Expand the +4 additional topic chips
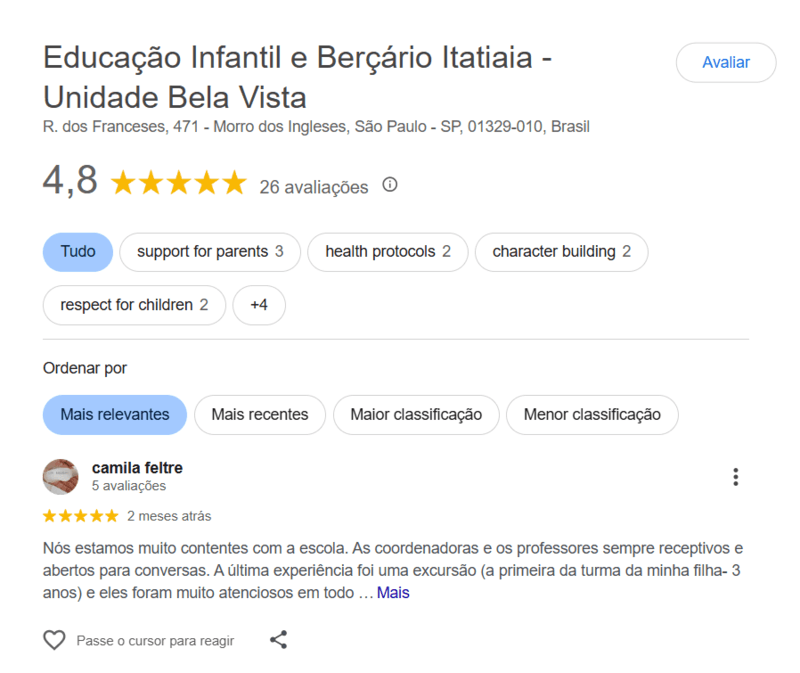800x673 pixels. (x=259, y=305)
